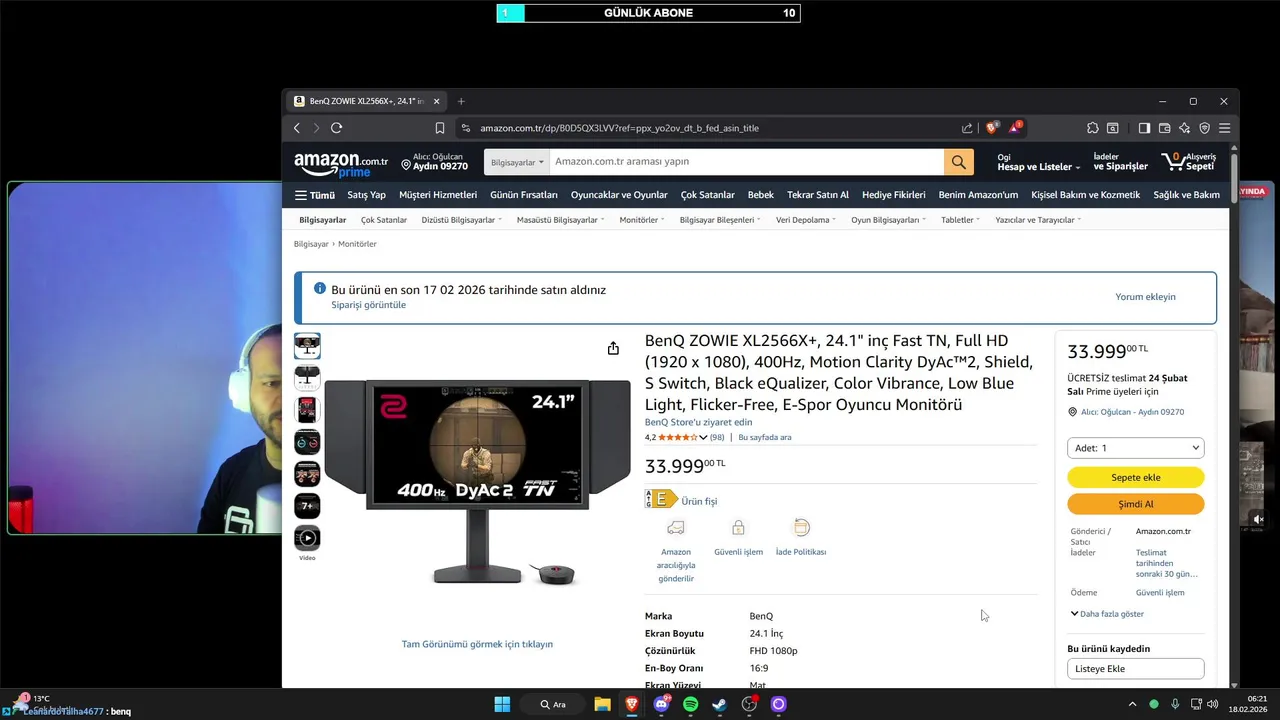The height and width of the screenshot is (720, 1280).
Task: Change delivery address Aydın 09270 in header
Action: click(x=434, y=162)
